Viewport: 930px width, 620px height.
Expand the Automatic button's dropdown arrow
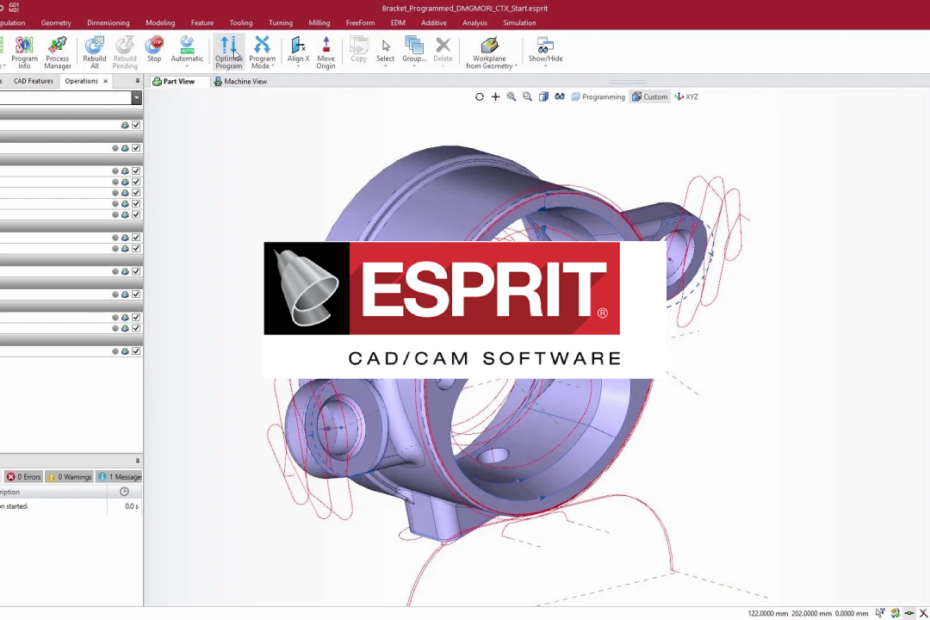pos(187,66)
